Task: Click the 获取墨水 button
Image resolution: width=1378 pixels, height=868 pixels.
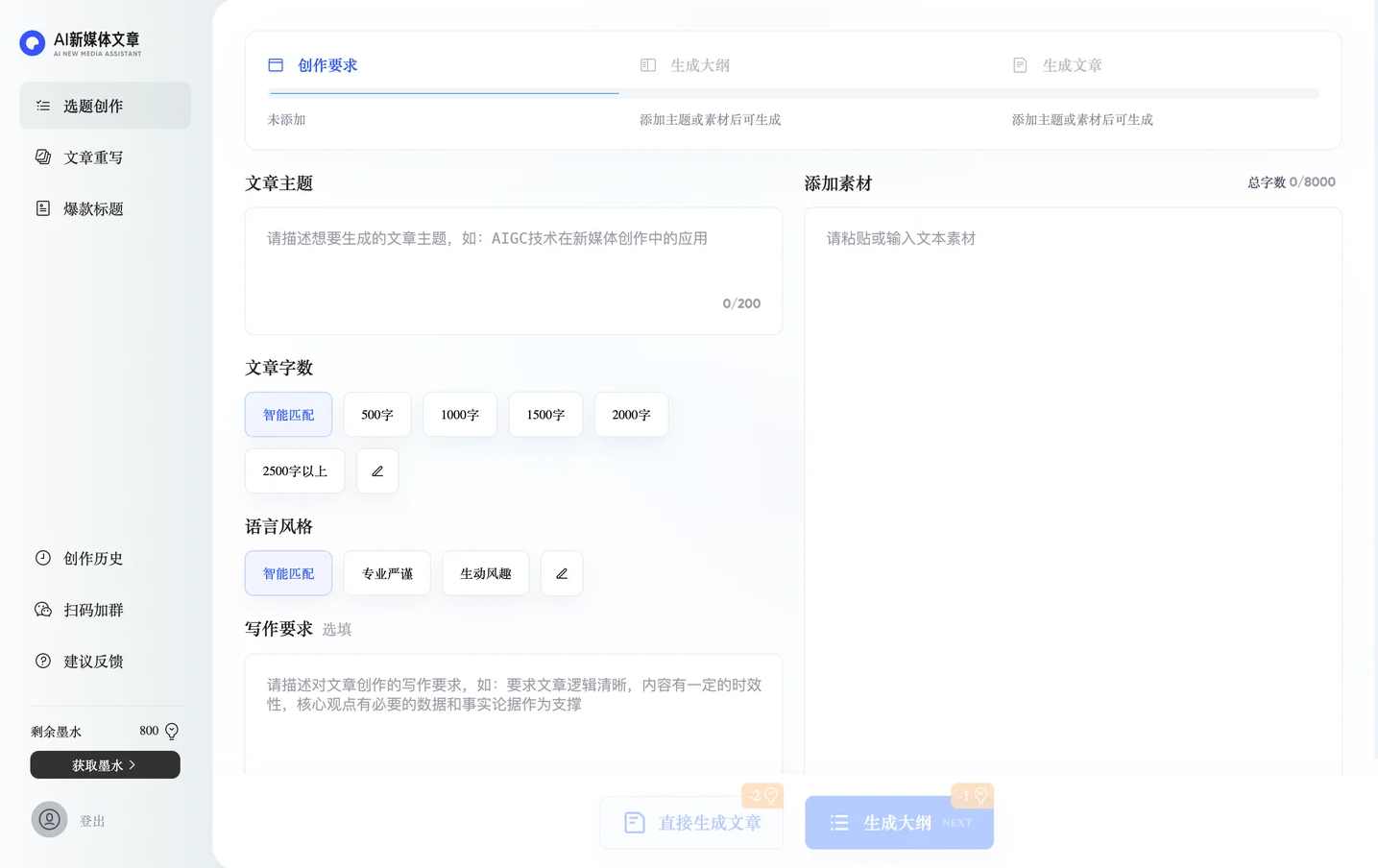Action: tap(105, 764)
